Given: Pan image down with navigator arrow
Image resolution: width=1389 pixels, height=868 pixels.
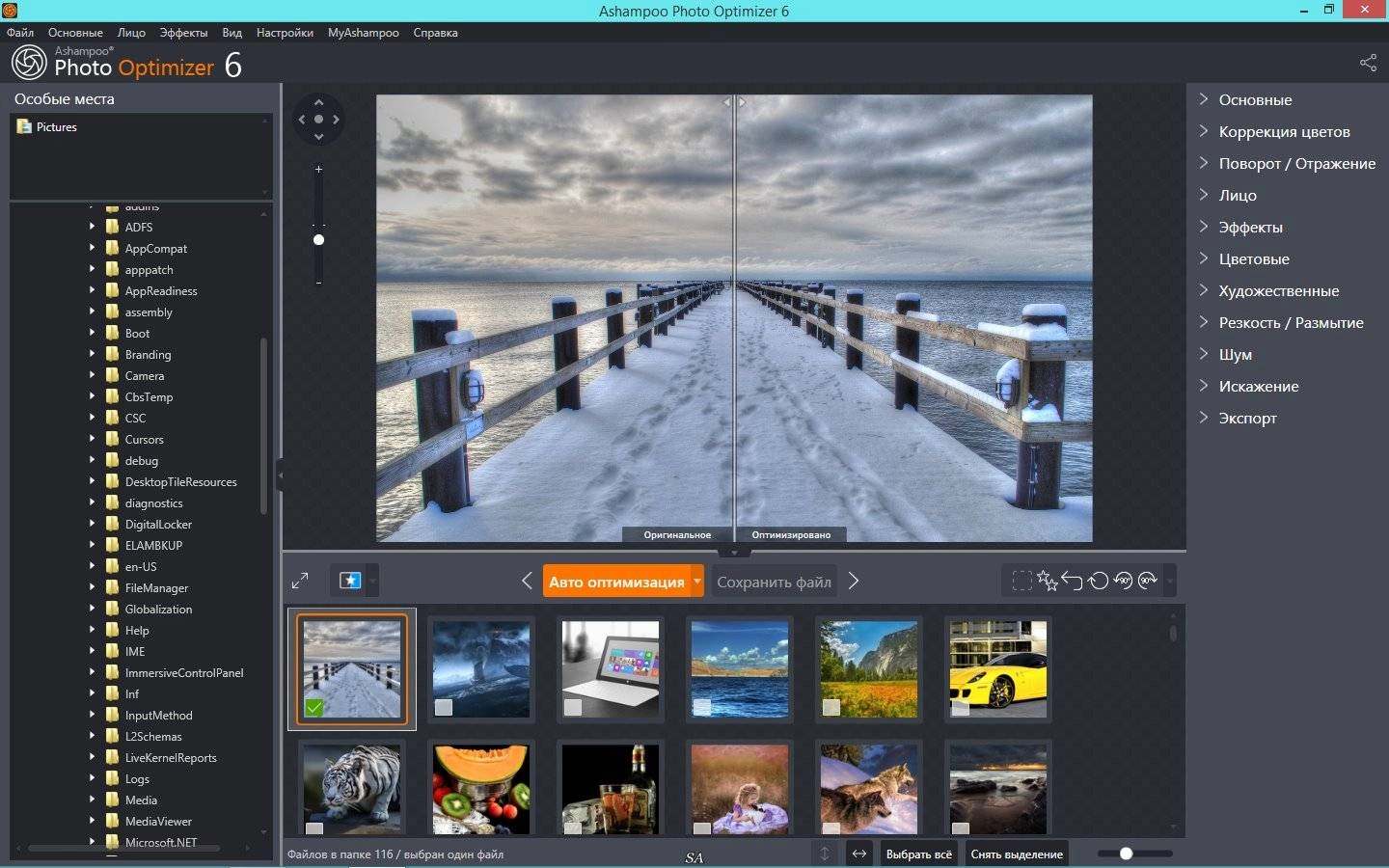Looking at the screenshot, I should 318,137.
